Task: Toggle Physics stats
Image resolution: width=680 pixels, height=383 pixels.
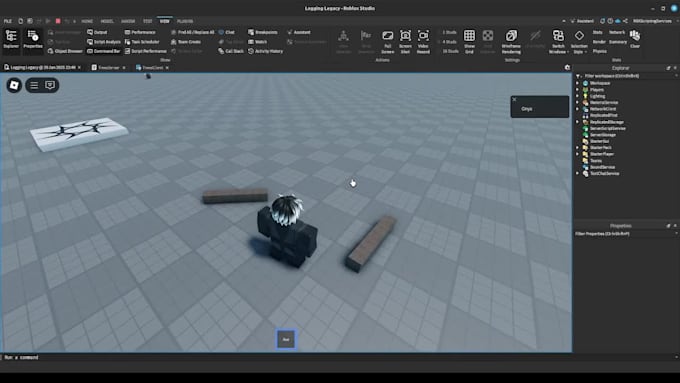Action: pyautogui.click(x=599, y=51)
